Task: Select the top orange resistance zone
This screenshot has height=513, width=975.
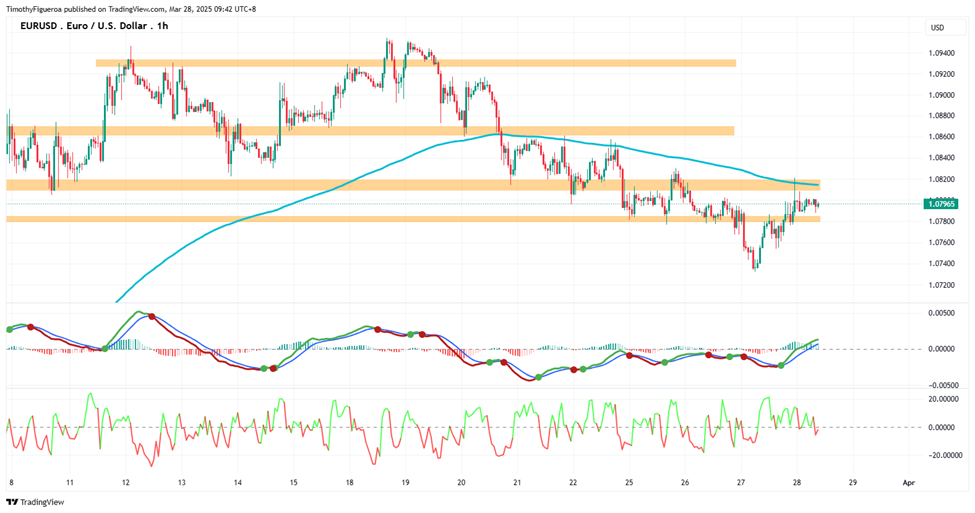Action: click(x=415, y=63)
